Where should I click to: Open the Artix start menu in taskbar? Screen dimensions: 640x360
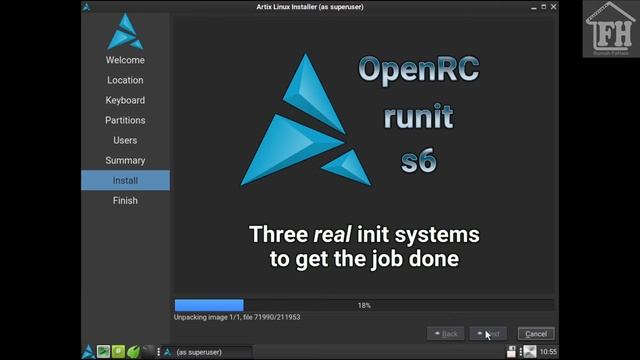point(88,351)
